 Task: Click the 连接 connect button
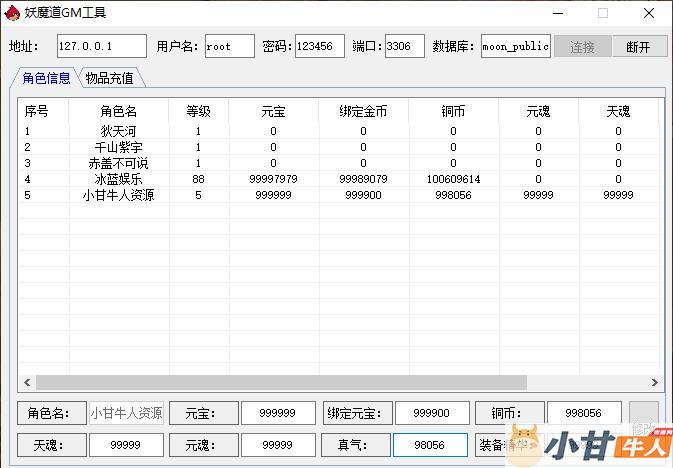(x=582, y=47)
